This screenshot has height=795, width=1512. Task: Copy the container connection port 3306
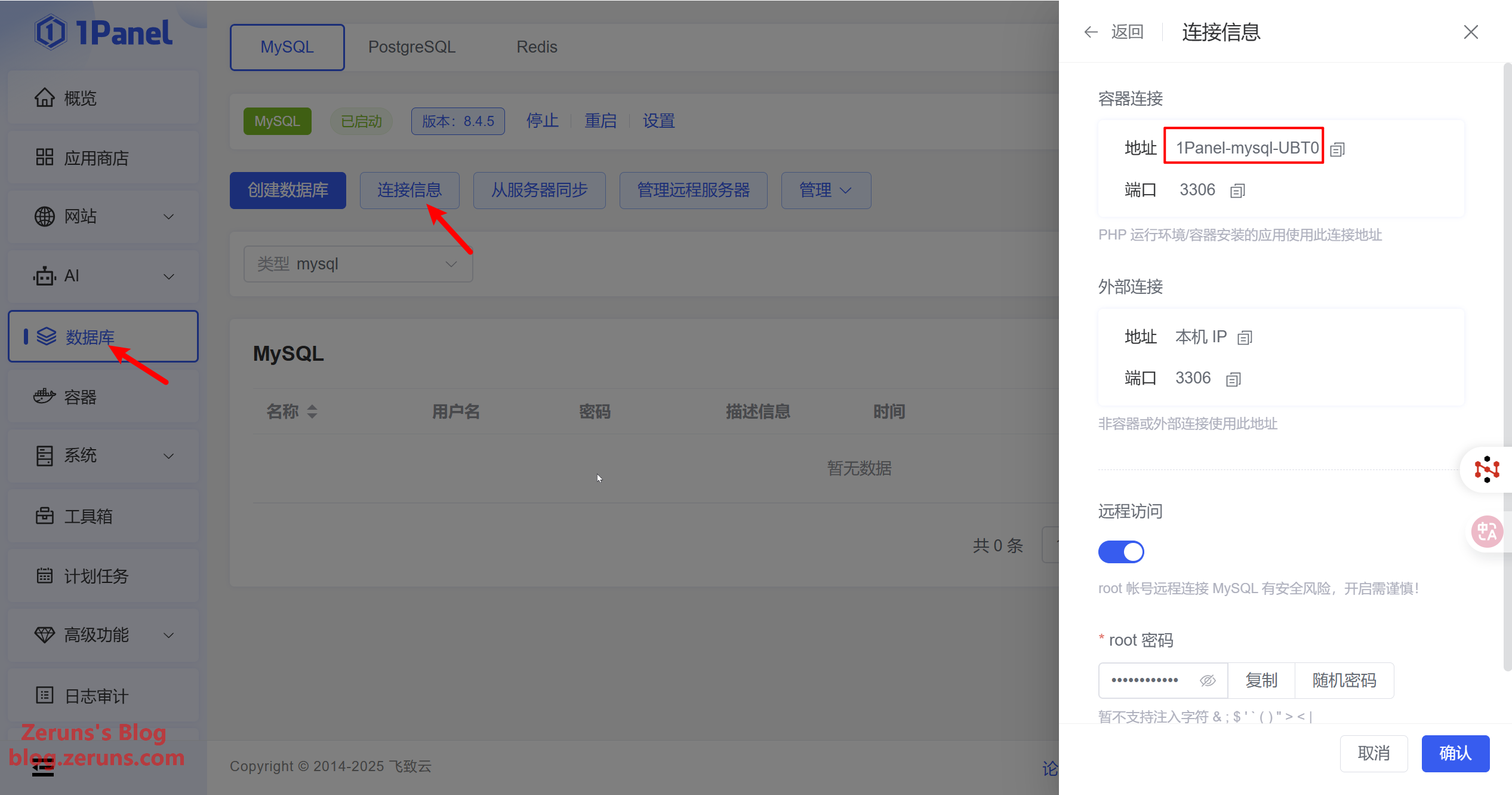coord(1237,191)
